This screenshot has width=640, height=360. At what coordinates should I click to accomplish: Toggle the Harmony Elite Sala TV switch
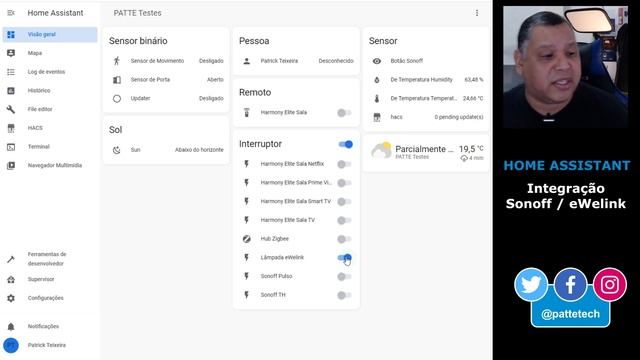point(344,220)
